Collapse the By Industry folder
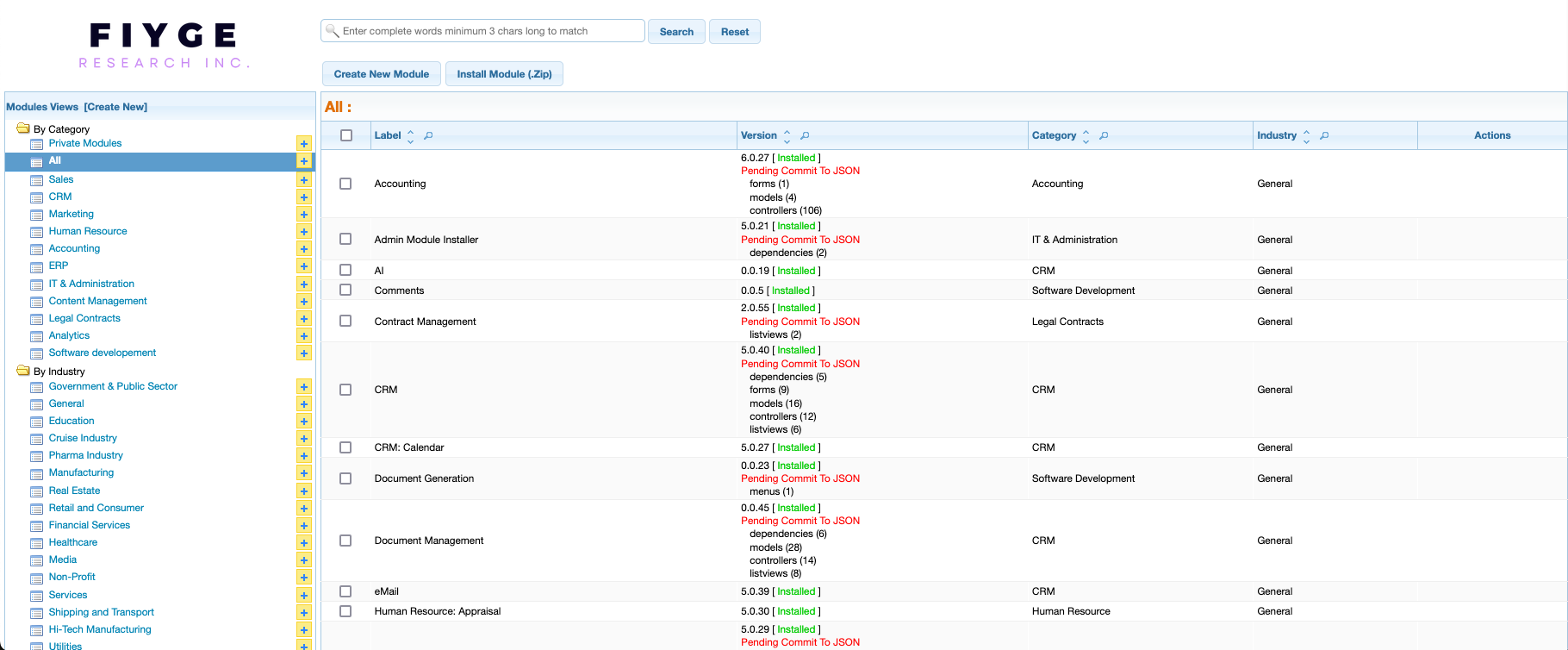1568x650 pixels. point(23,371)
